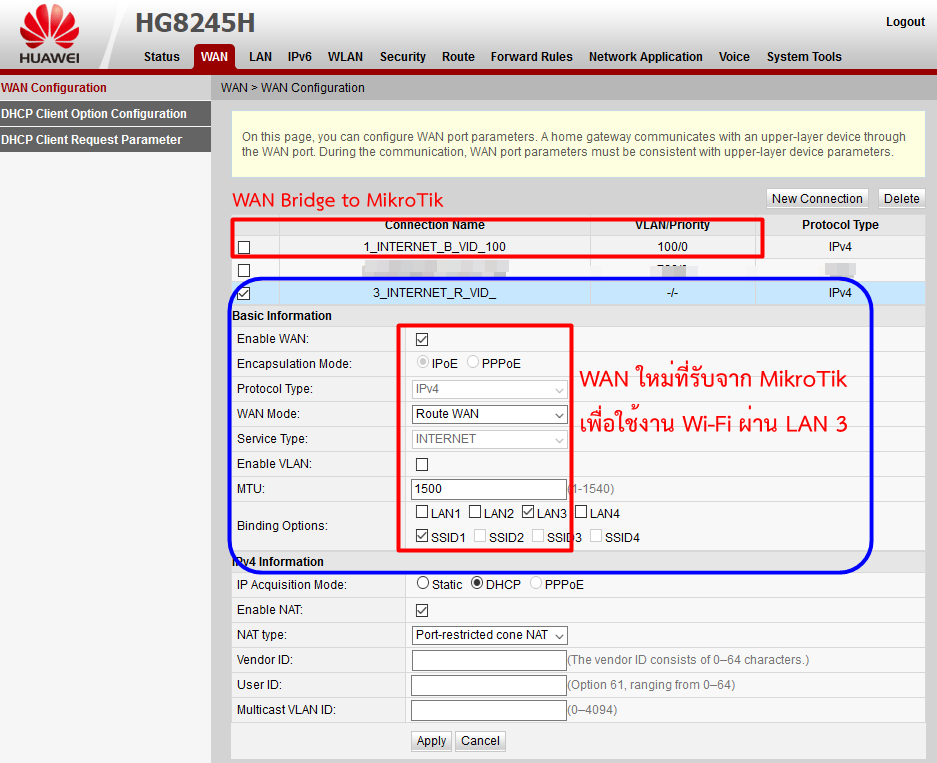
Task: Toggle the Enable WAN checkbox
Action: tap(422, 339)
